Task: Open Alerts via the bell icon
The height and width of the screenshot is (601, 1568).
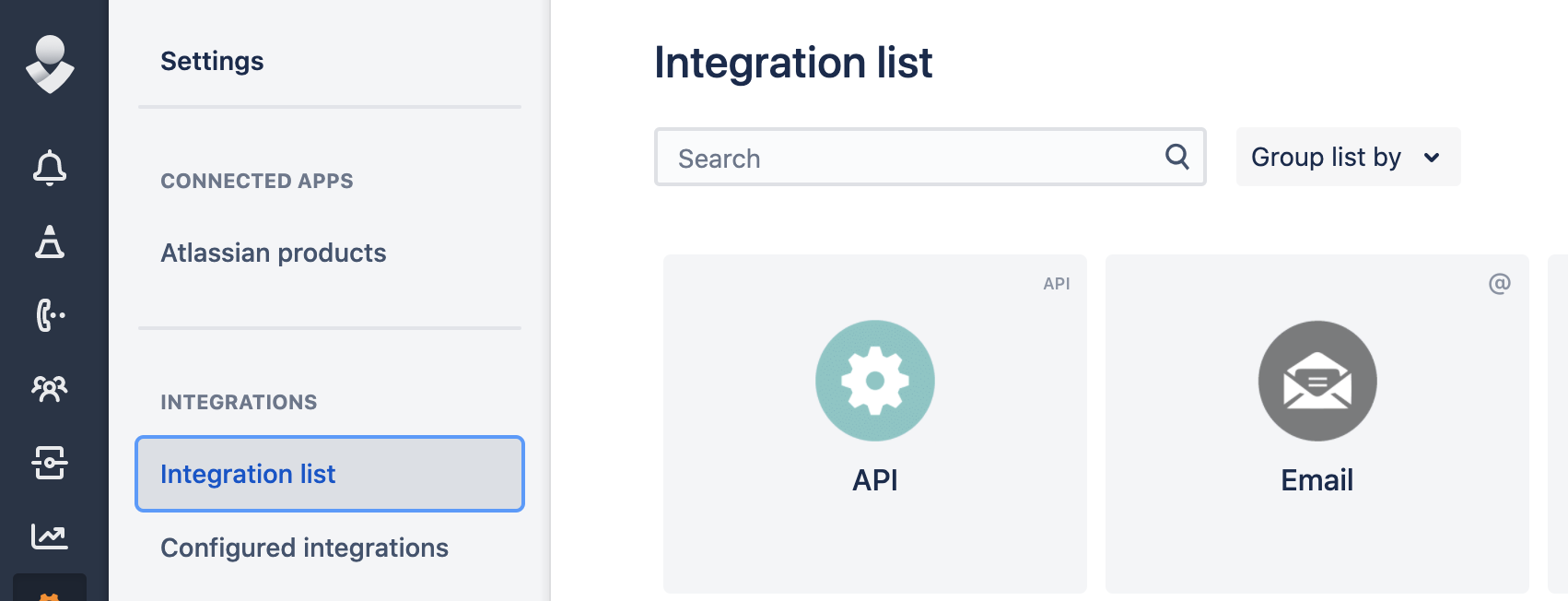Action: 50,168
